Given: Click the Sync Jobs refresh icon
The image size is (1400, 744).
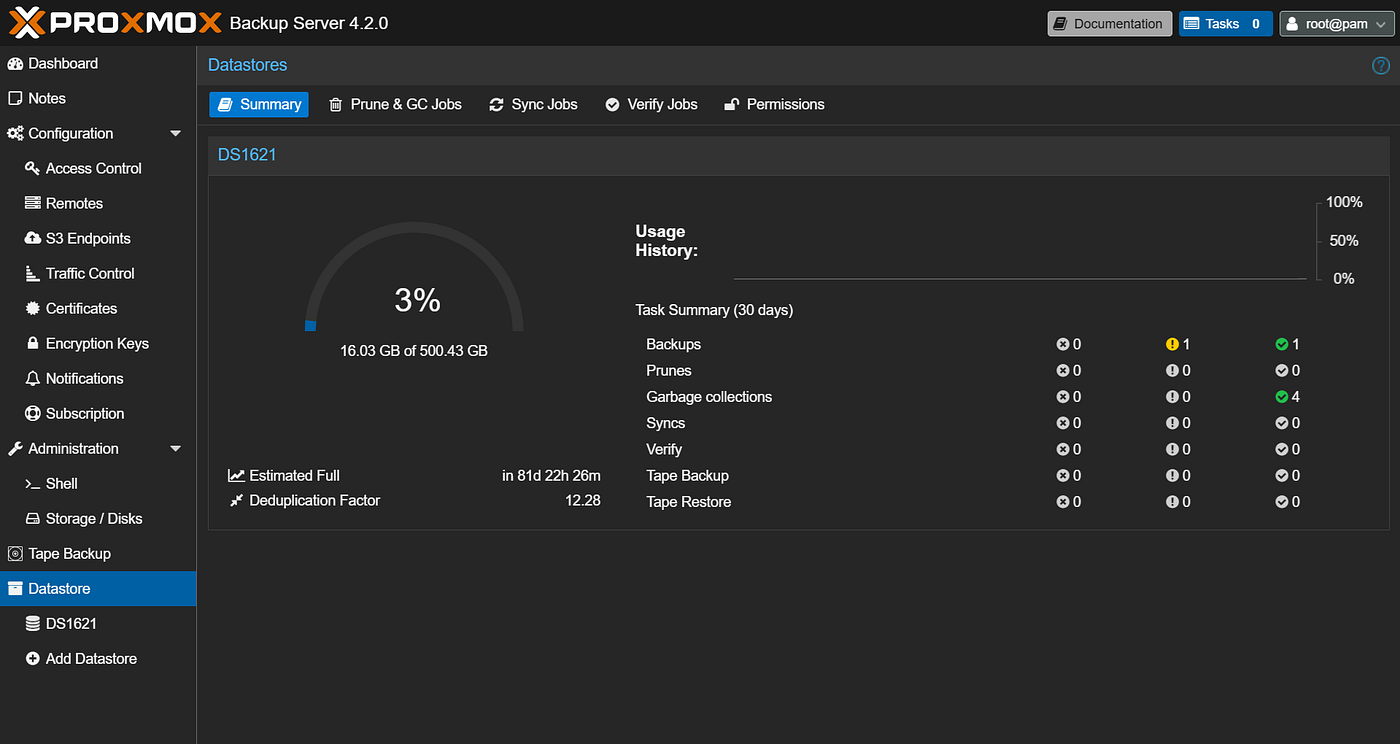Looking at the screenshot, I should 496,105.
